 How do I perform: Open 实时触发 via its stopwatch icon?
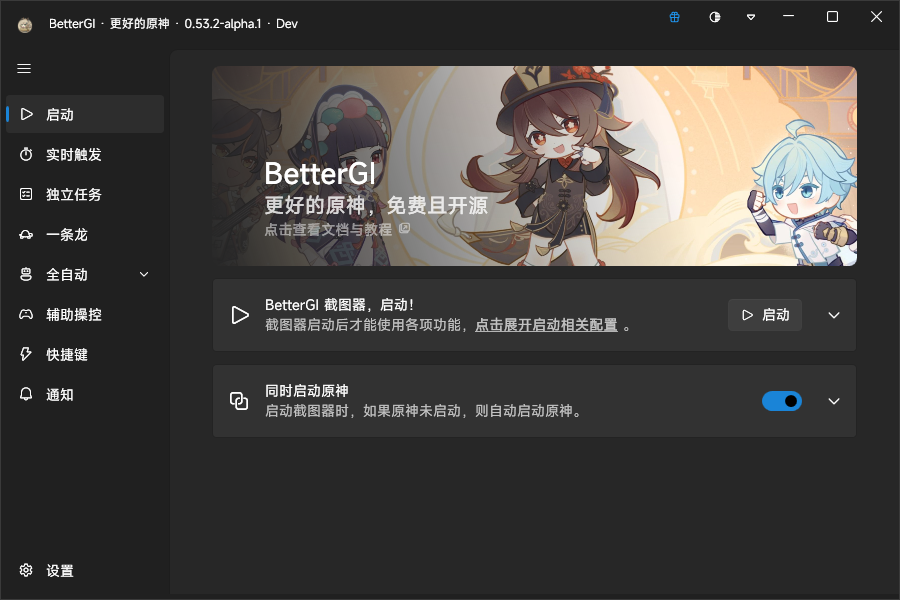pos(26,154)
